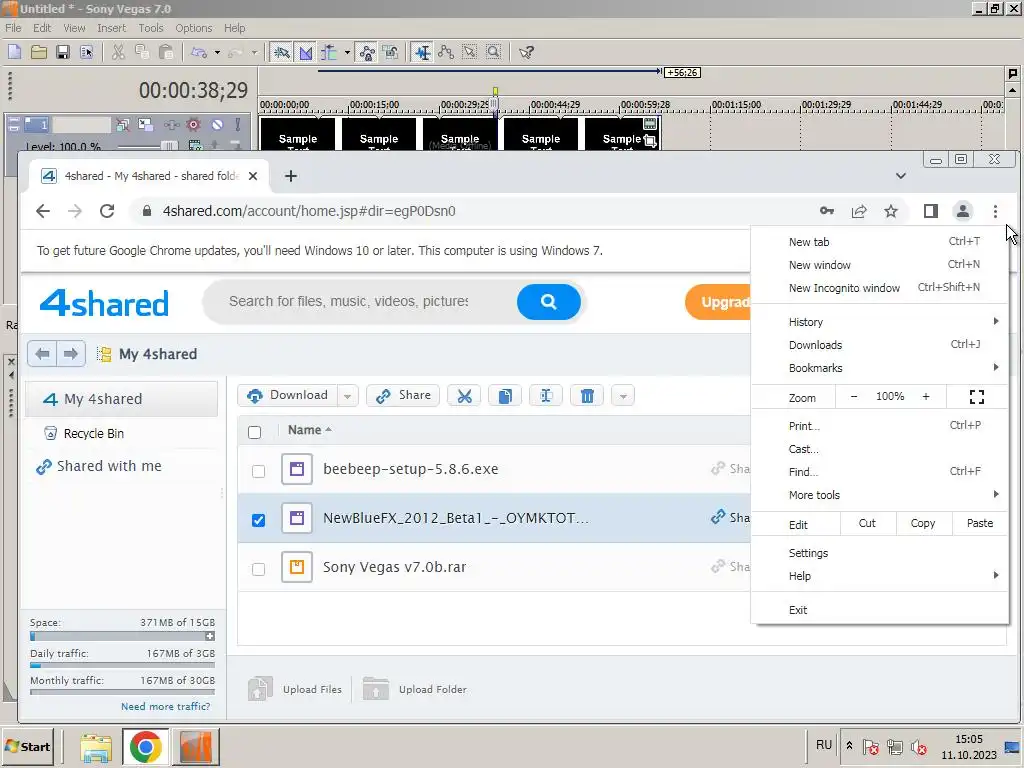The width and height of the screenshot is (1024, 768).
Task: Click the What's This help icon in Vegas
Action: tap(526, 52)
